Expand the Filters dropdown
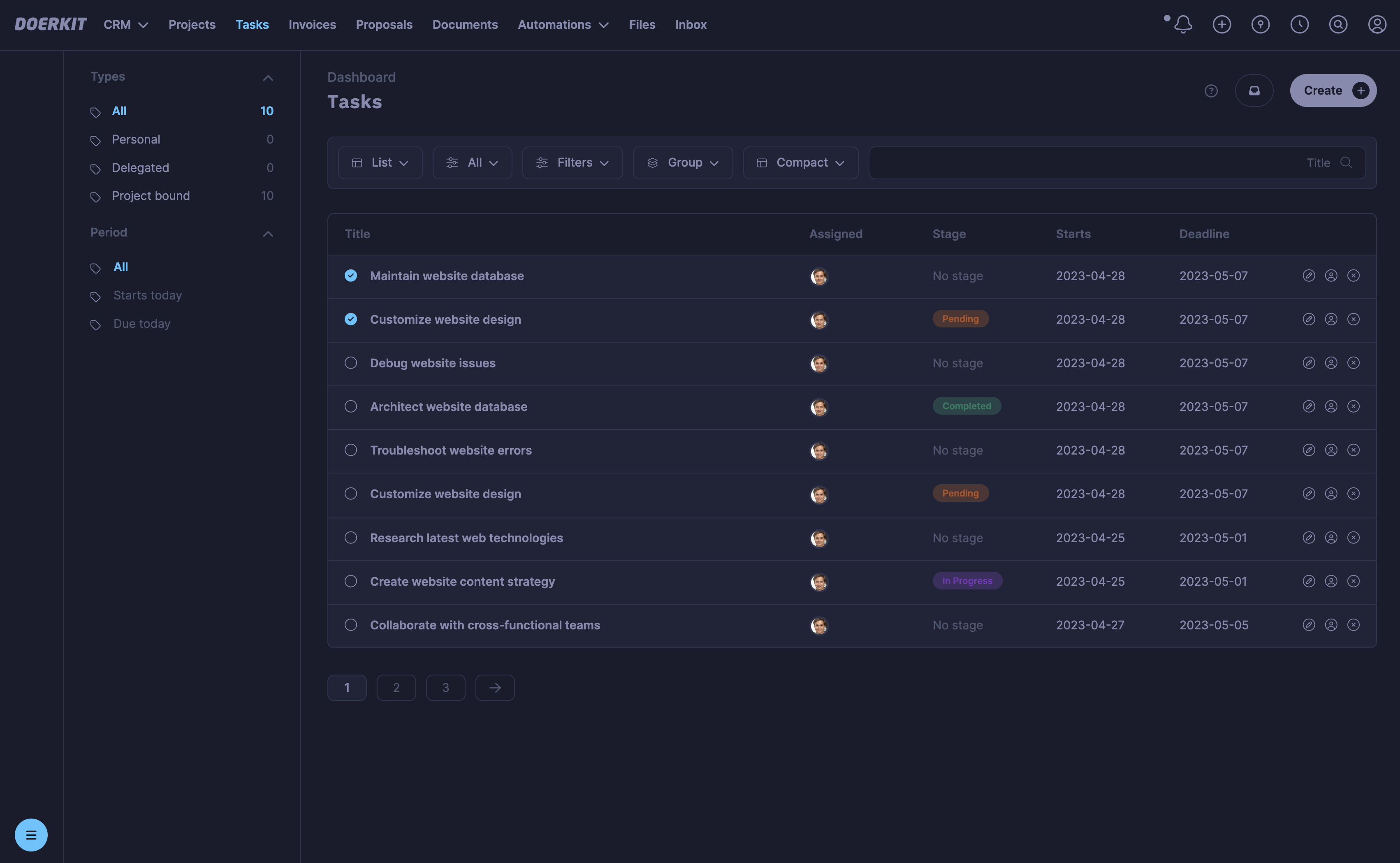1400x863 pixels. [572, 162]
